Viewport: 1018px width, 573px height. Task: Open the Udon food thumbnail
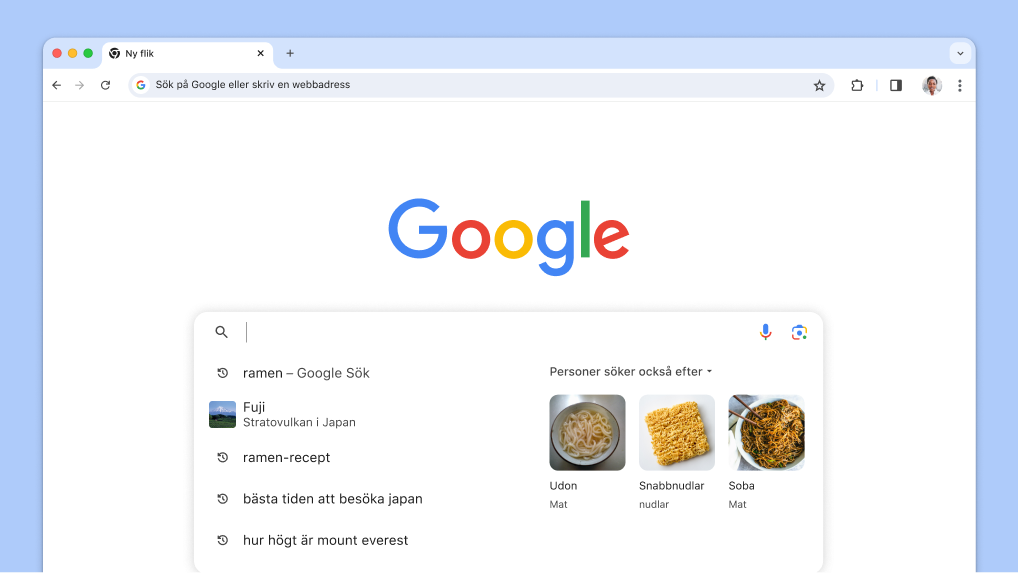(x=587, y=432)
